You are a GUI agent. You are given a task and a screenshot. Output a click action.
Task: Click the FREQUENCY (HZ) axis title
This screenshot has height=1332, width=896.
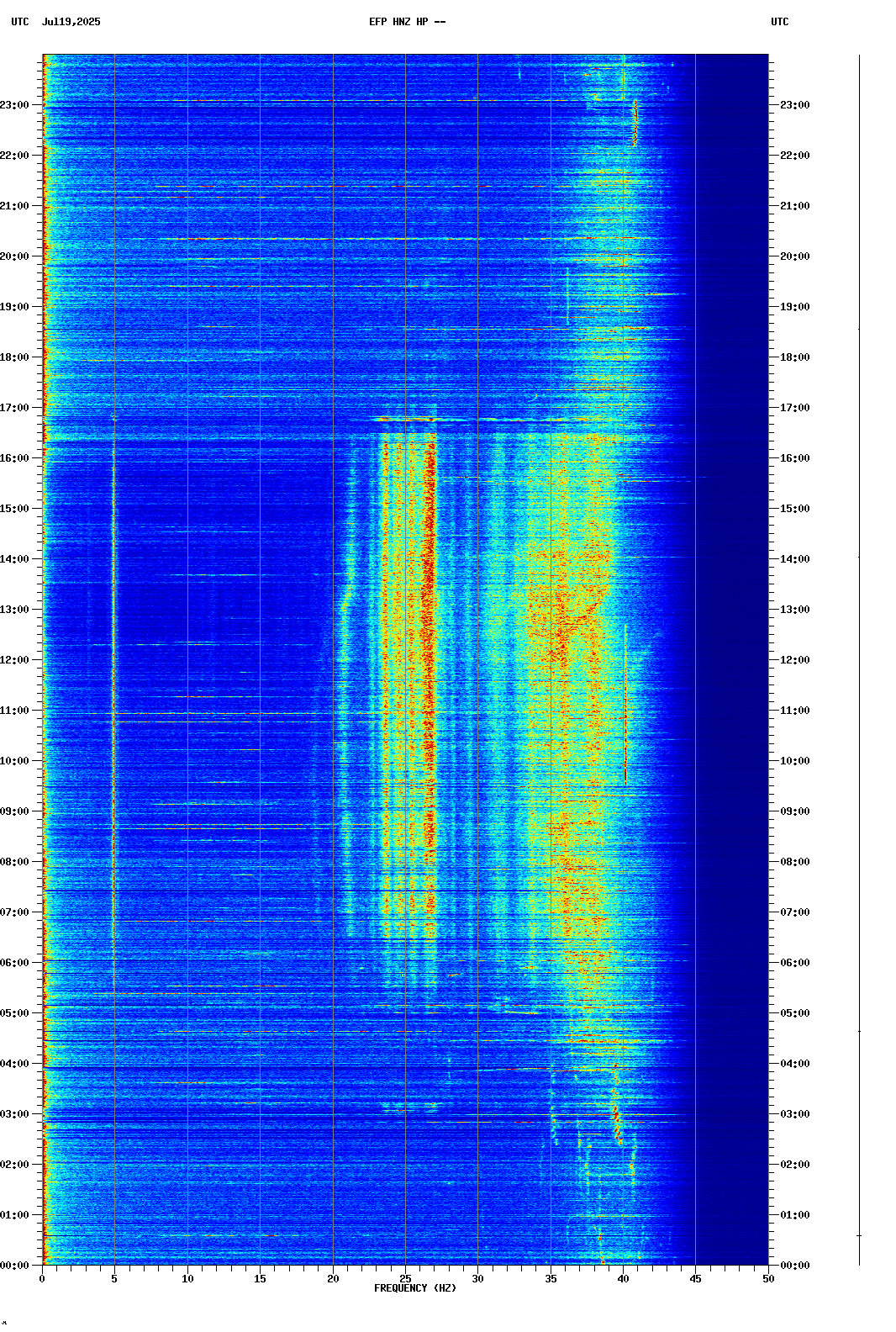click(415, 1288)
